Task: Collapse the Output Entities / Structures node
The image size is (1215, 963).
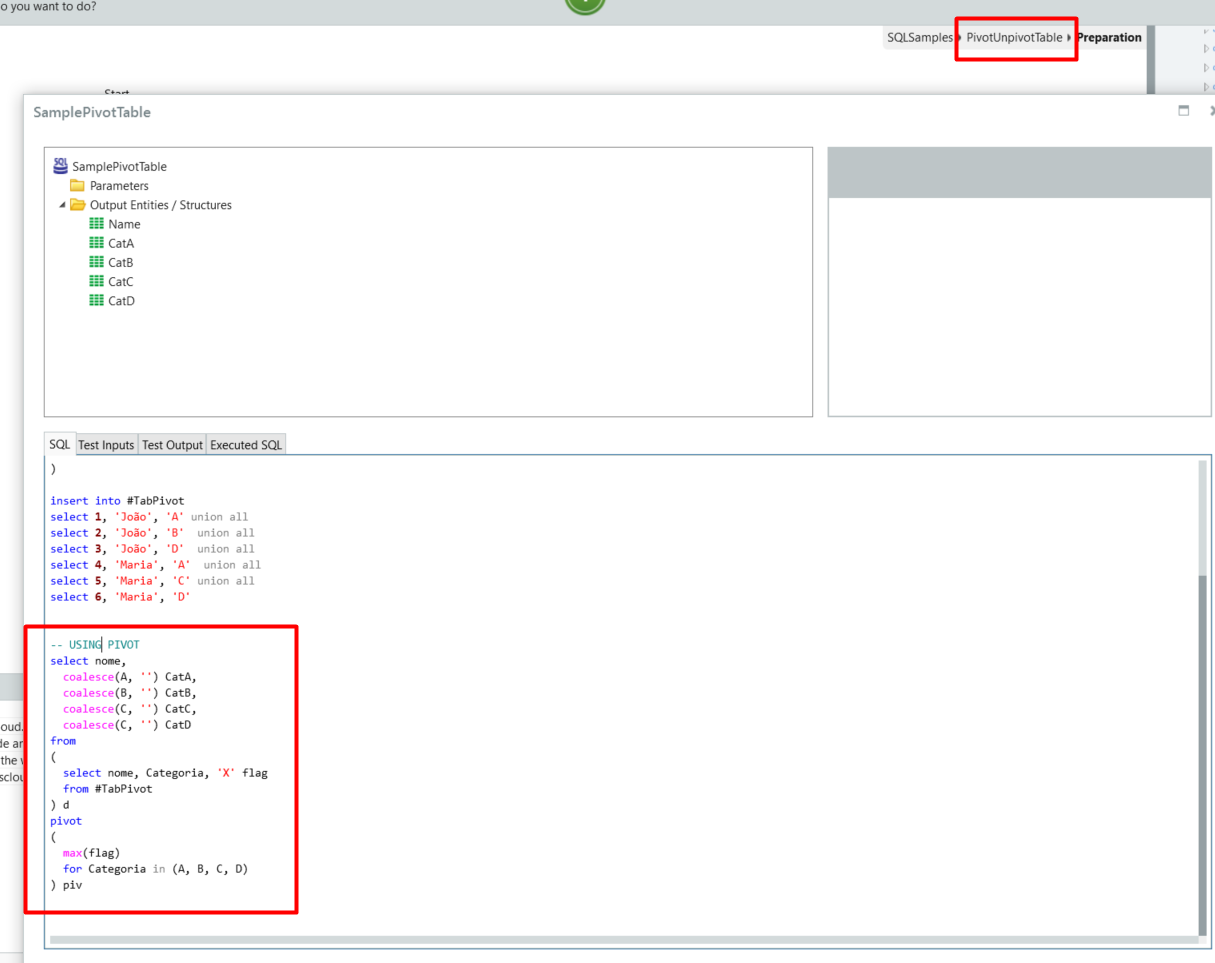Action: (x=62, y=204)
